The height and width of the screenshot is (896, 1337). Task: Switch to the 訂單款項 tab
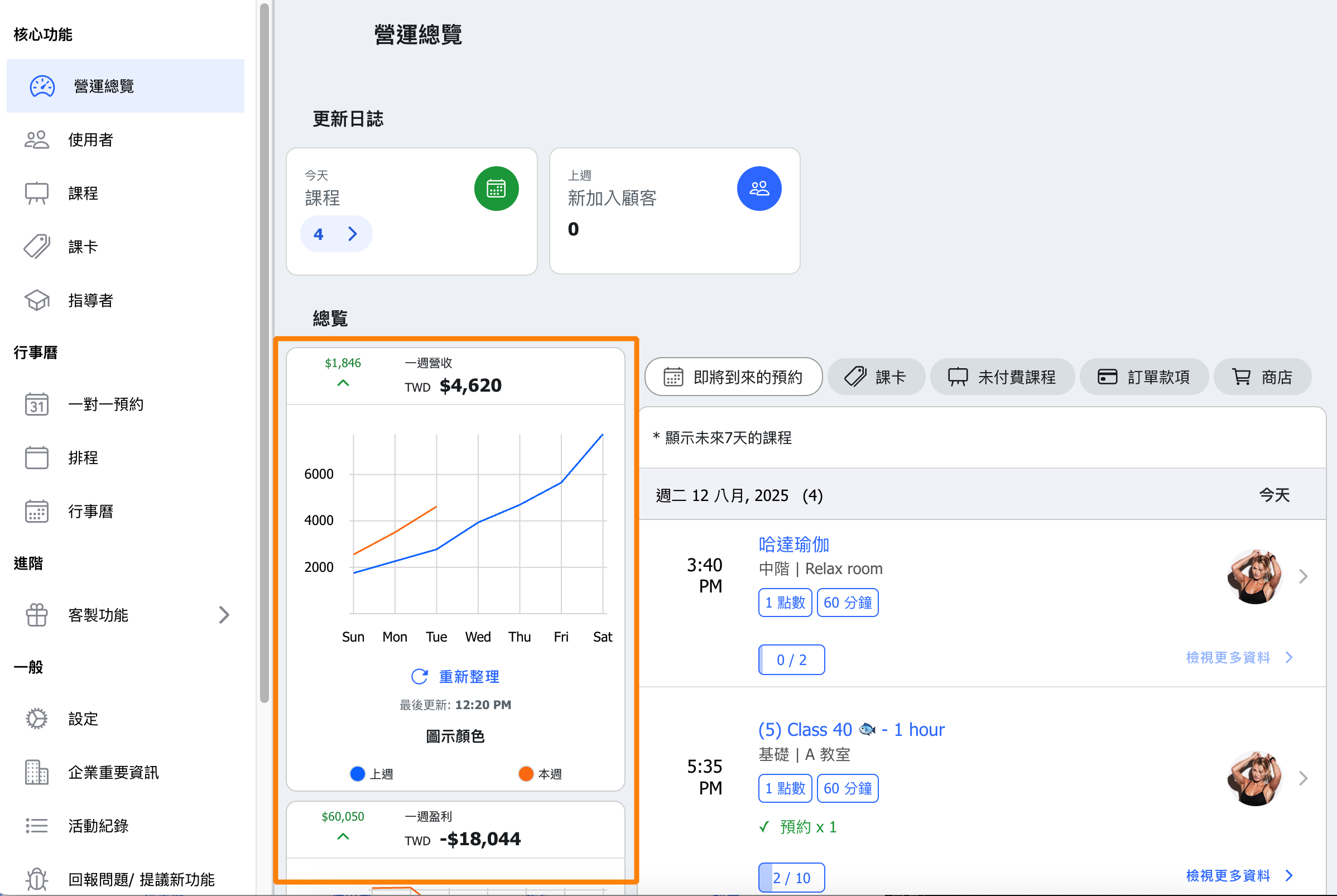1144,377
